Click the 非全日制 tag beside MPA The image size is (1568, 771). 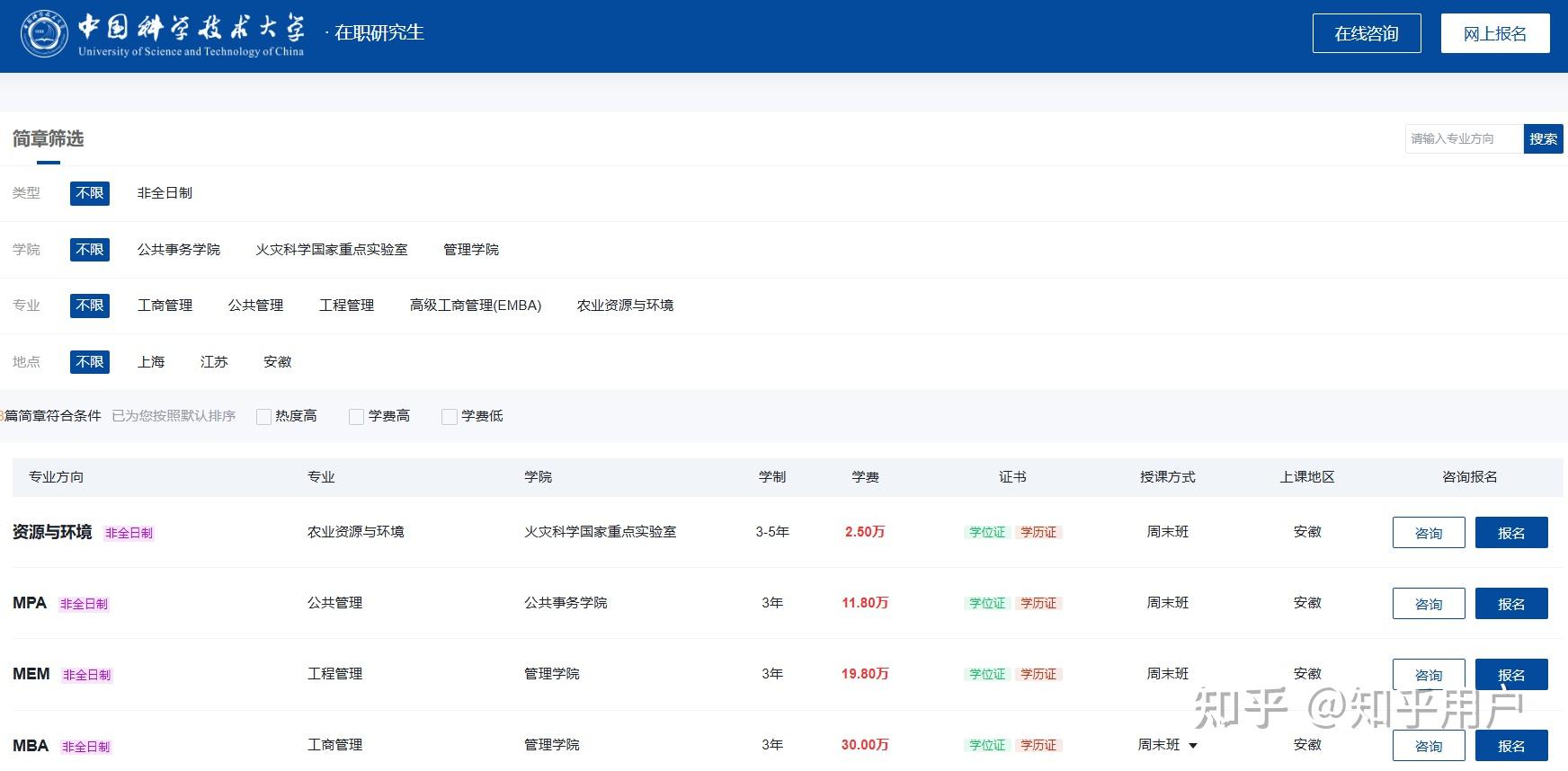point(84,604)
